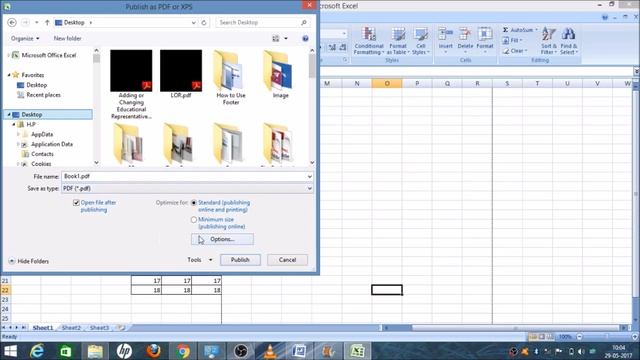640x360 pixels.
Task: Select the Contacts folder in tree
Action: 38,154
